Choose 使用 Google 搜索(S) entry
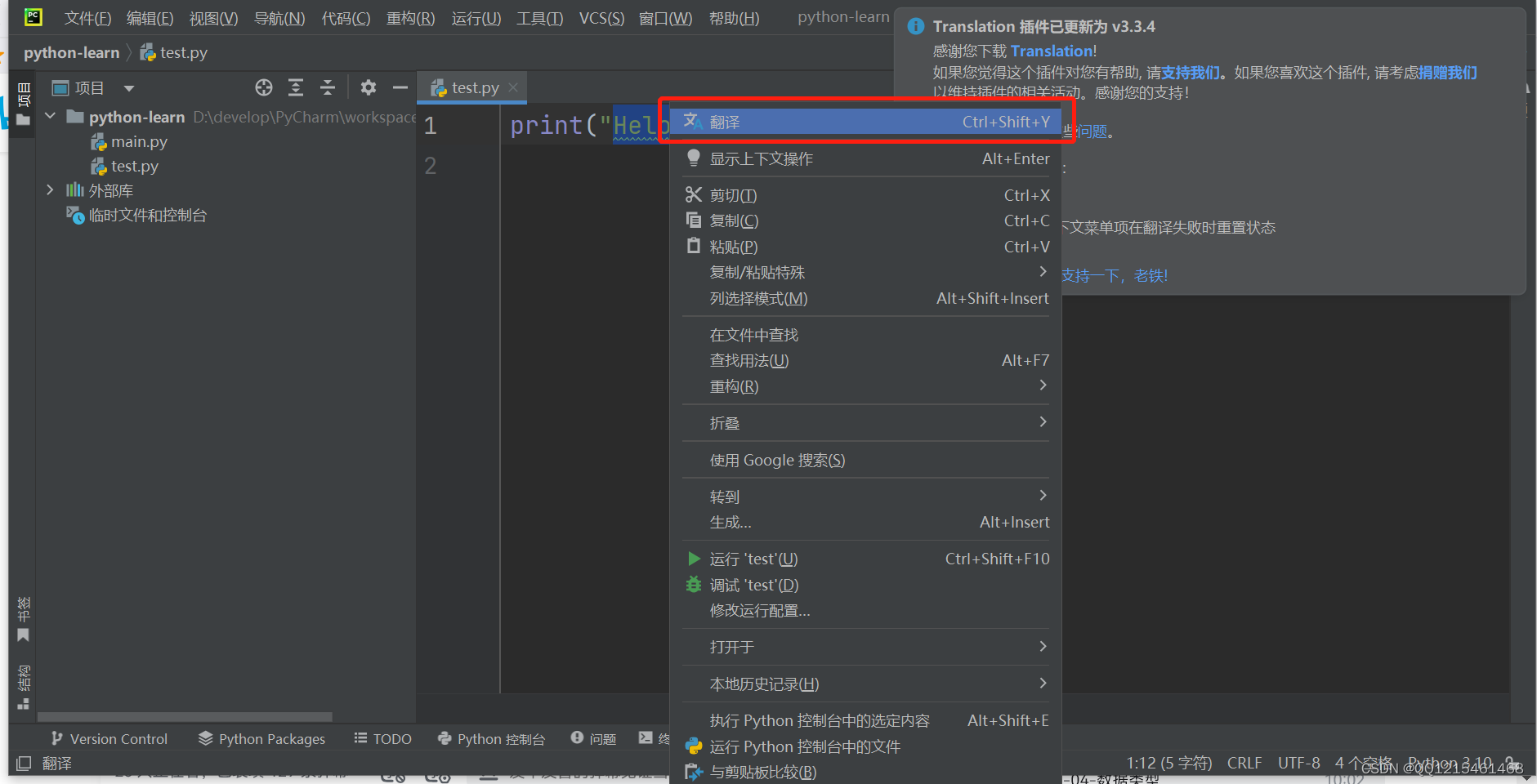1537x784 pixels. 865,460
